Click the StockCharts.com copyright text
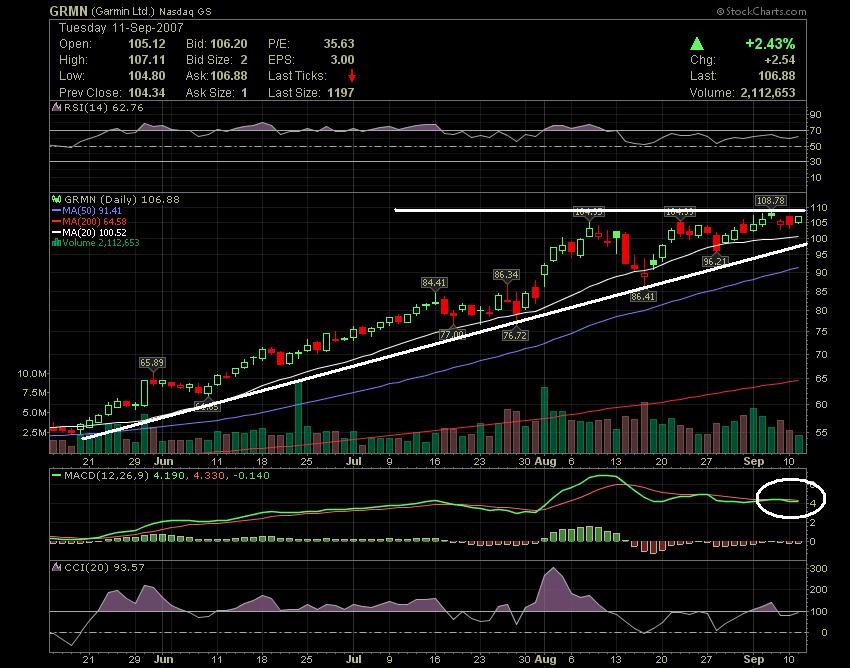 [761, 11]
